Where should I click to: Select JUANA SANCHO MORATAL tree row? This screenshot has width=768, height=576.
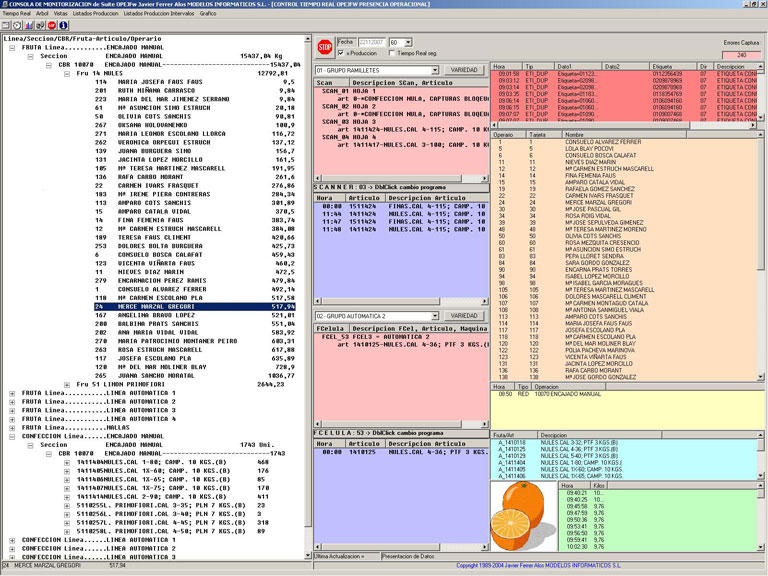point(195,376)
